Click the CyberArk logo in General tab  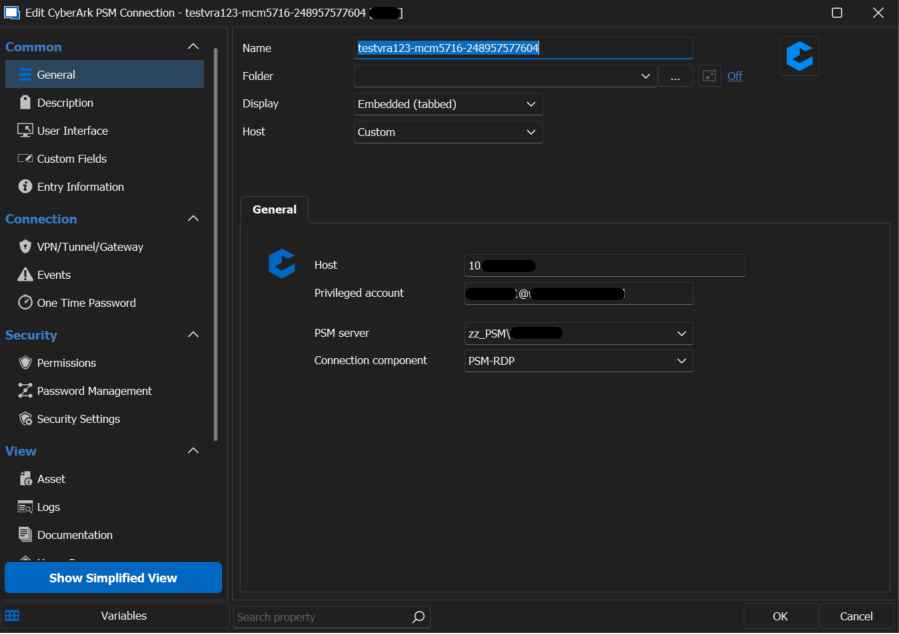click(282, 264)
